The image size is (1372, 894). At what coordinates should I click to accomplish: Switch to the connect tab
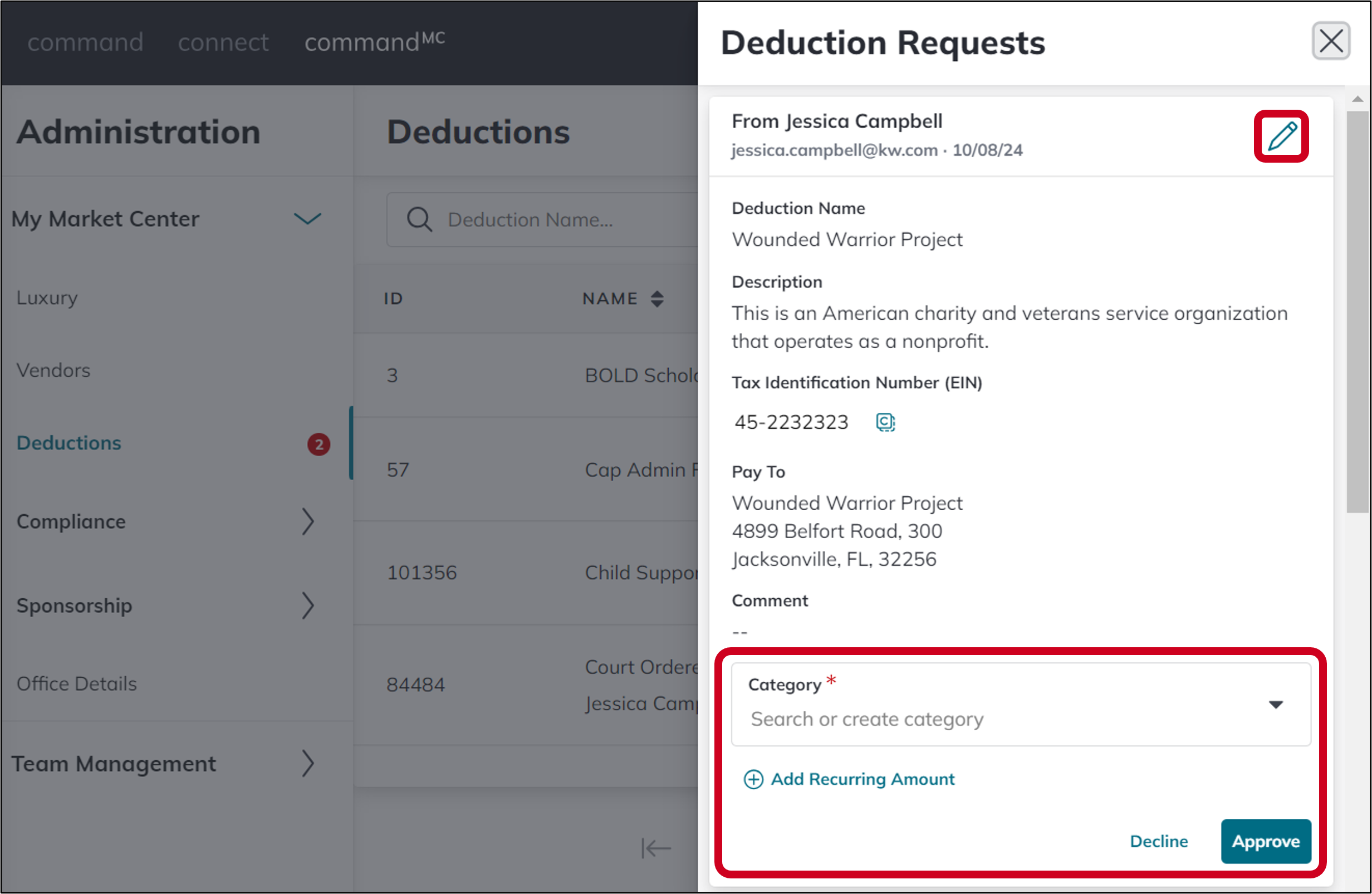point(223,42)
